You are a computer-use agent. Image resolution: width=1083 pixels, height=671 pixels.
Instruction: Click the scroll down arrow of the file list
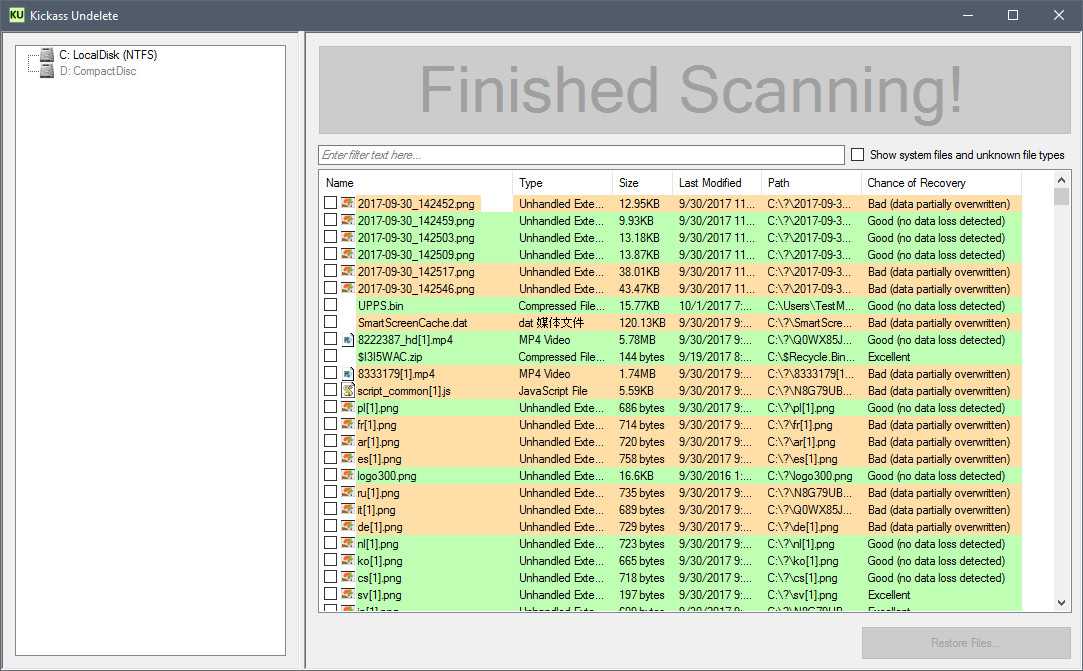pyautogui.click(x=1062, y=603)
